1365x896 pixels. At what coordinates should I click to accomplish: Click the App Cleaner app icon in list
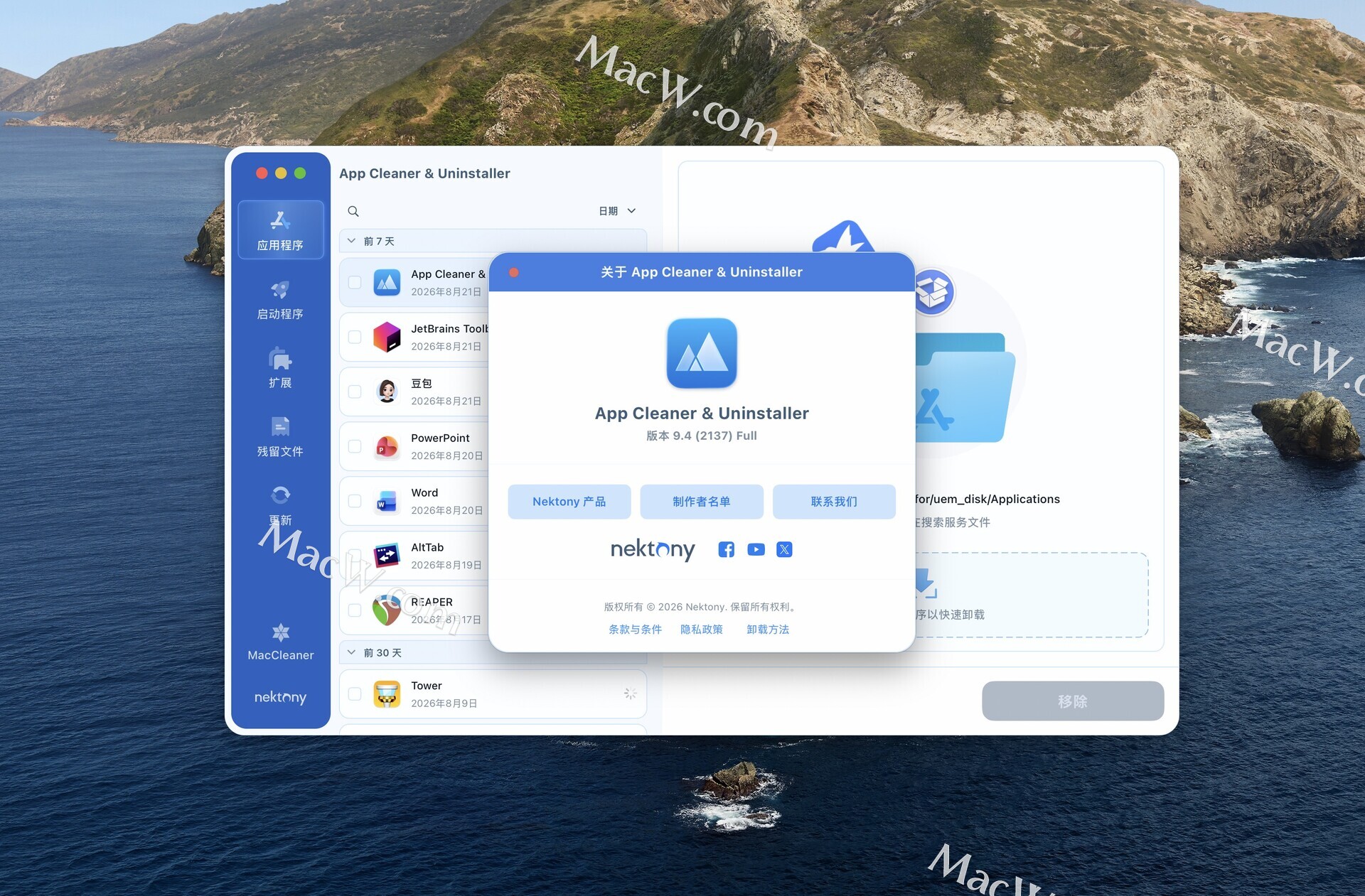tap(387, 283)
